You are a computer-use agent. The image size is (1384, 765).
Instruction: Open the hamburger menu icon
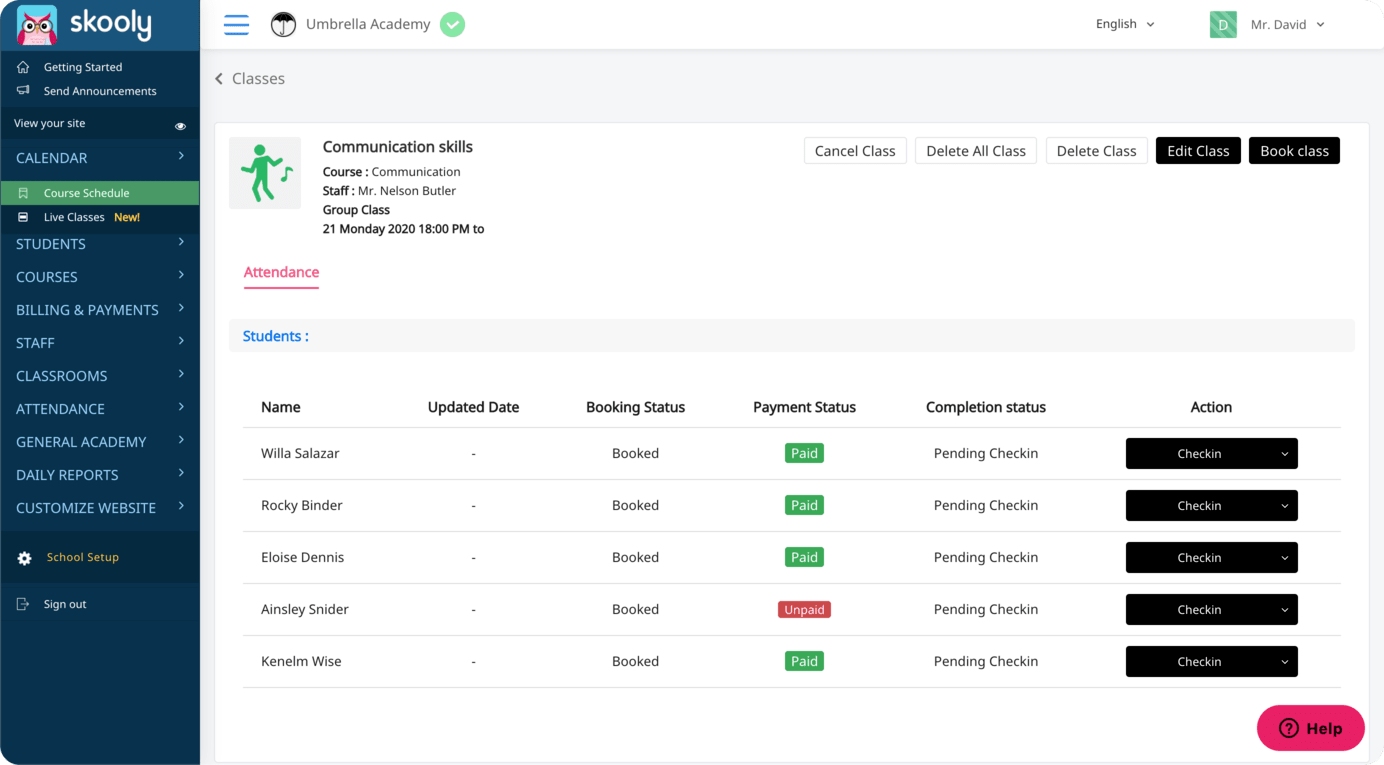[236, 25]
